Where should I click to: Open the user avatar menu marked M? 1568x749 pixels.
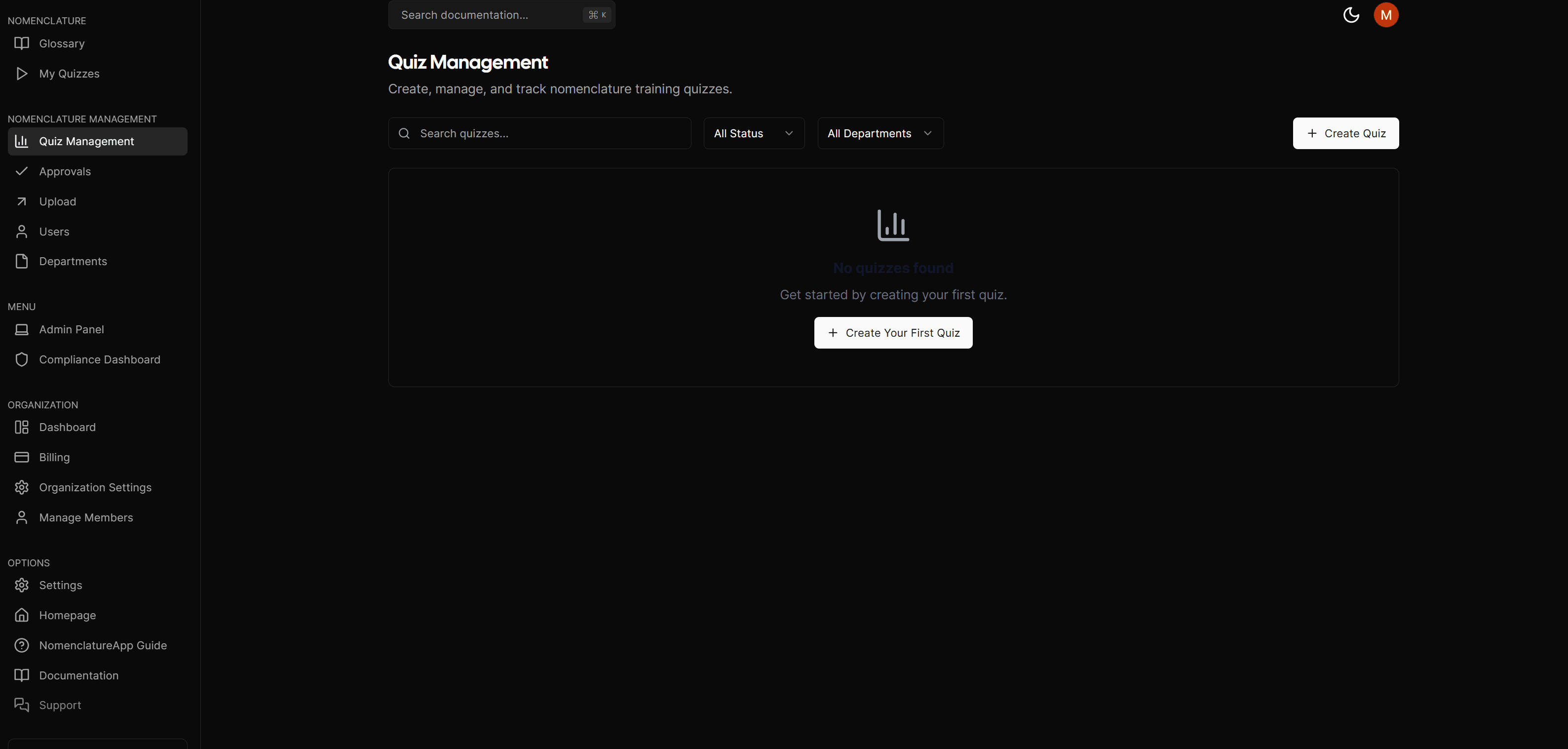tap(1386, 15)
